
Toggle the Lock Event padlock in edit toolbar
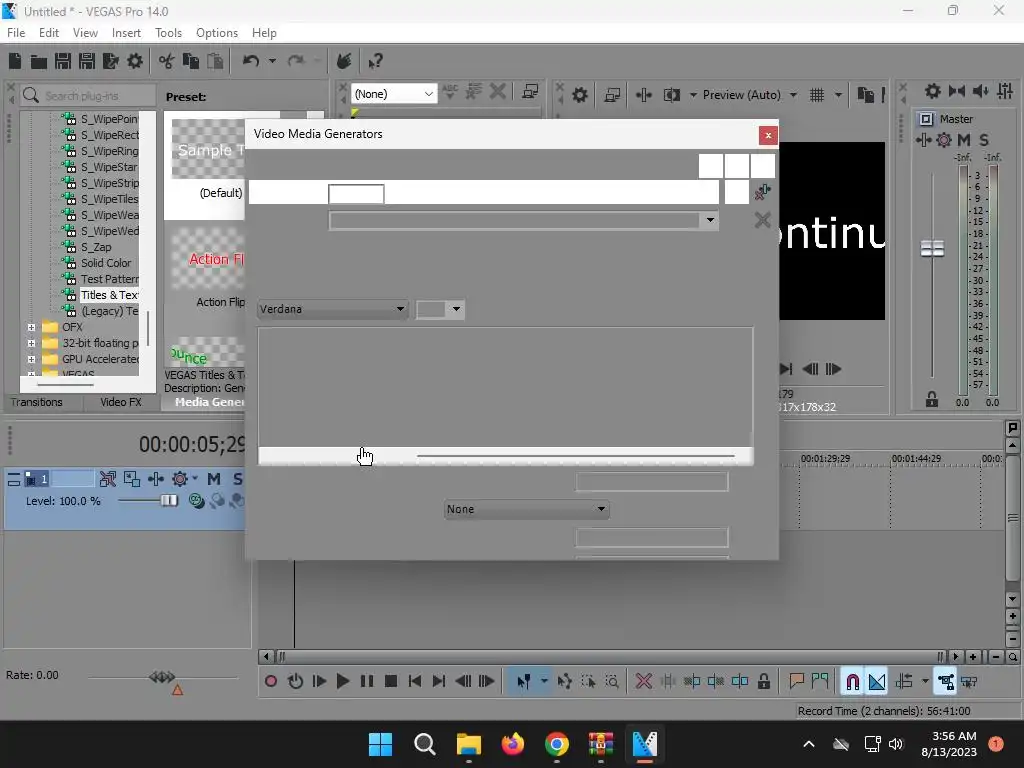pyautogui.click(x=763, y=682)
